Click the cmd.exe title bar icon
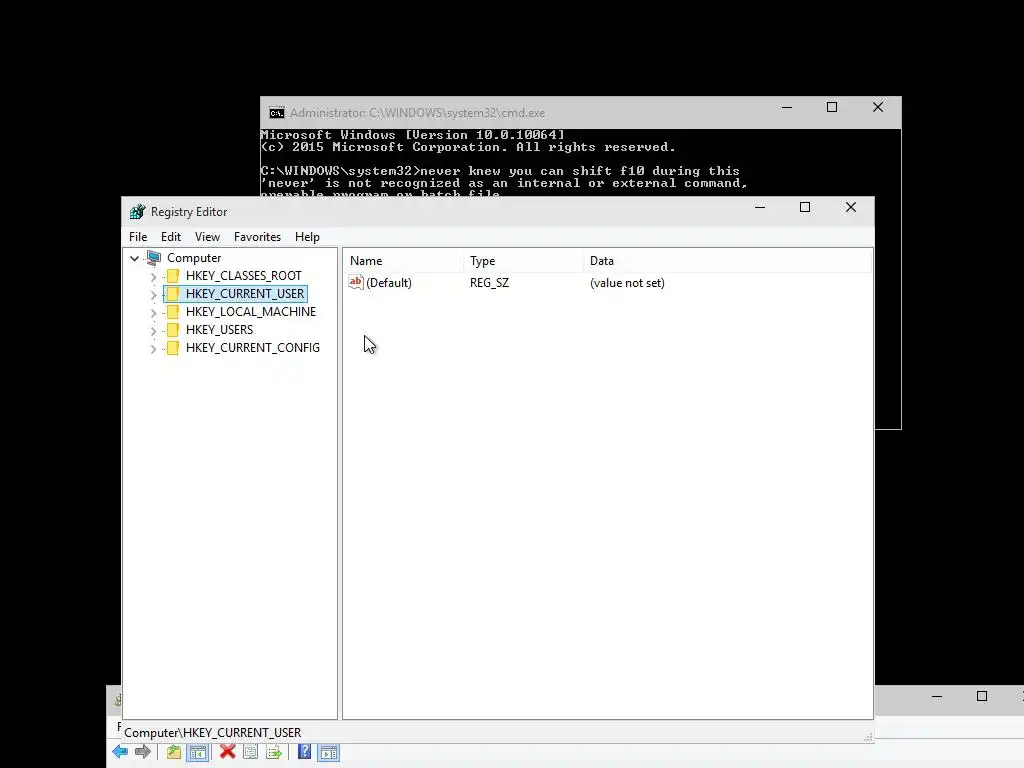This screenshot has width=1024, height=768. pos(277,113)
